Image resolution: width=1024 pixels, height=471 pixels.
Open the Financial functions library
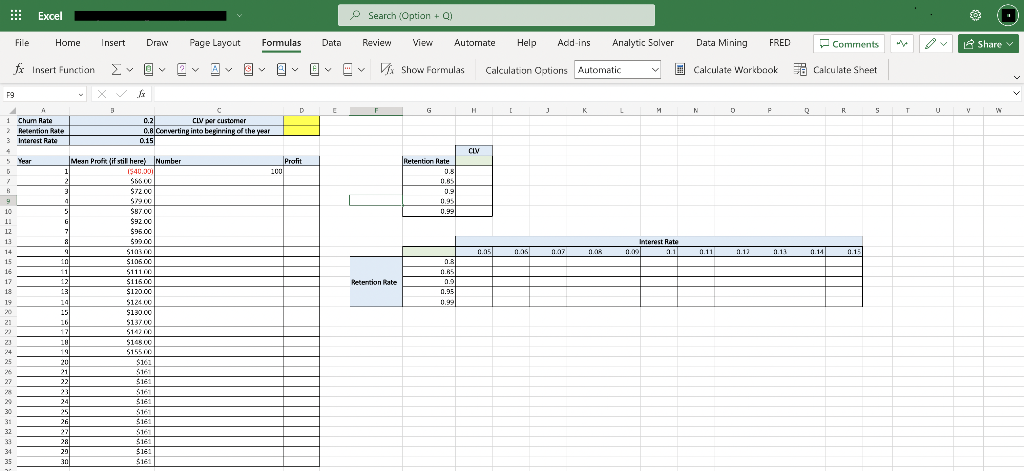click(148, 70)
